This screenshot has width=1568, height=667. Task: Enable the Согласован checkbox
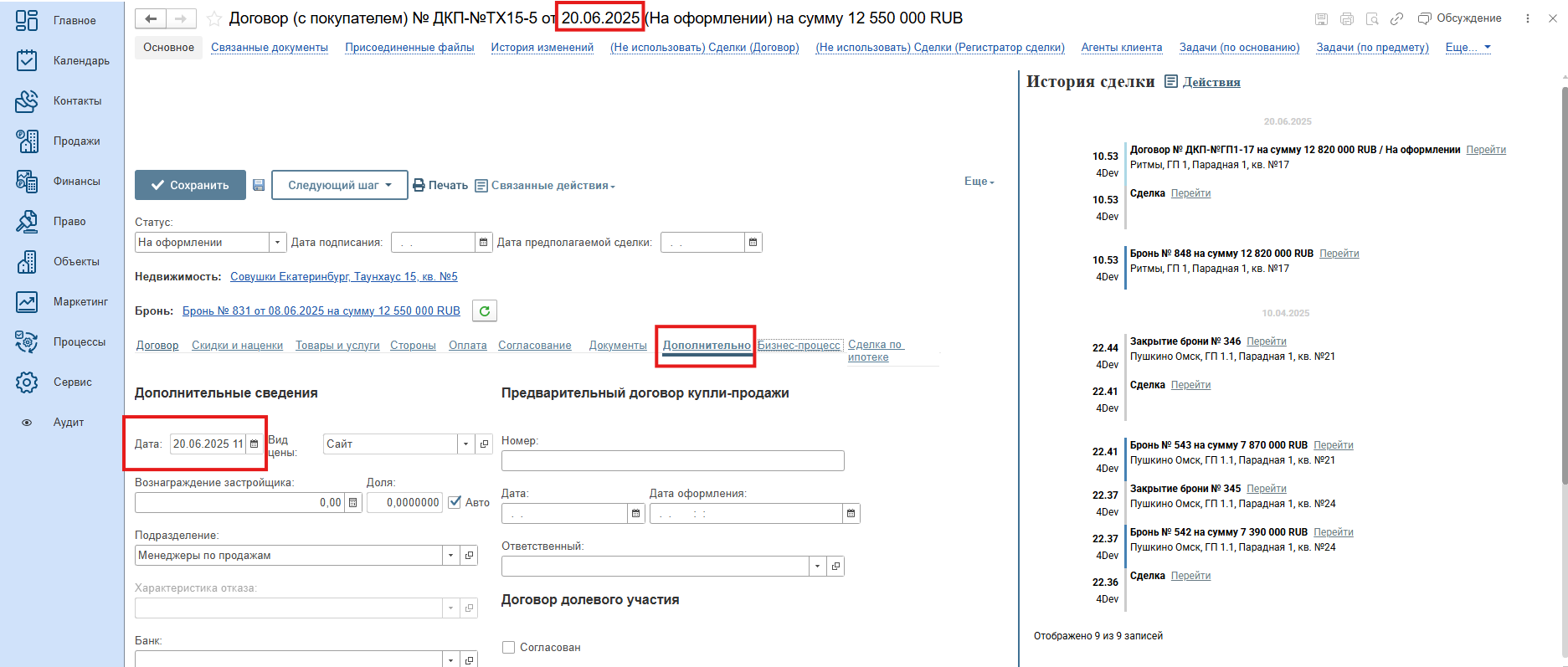pos(508,648)
